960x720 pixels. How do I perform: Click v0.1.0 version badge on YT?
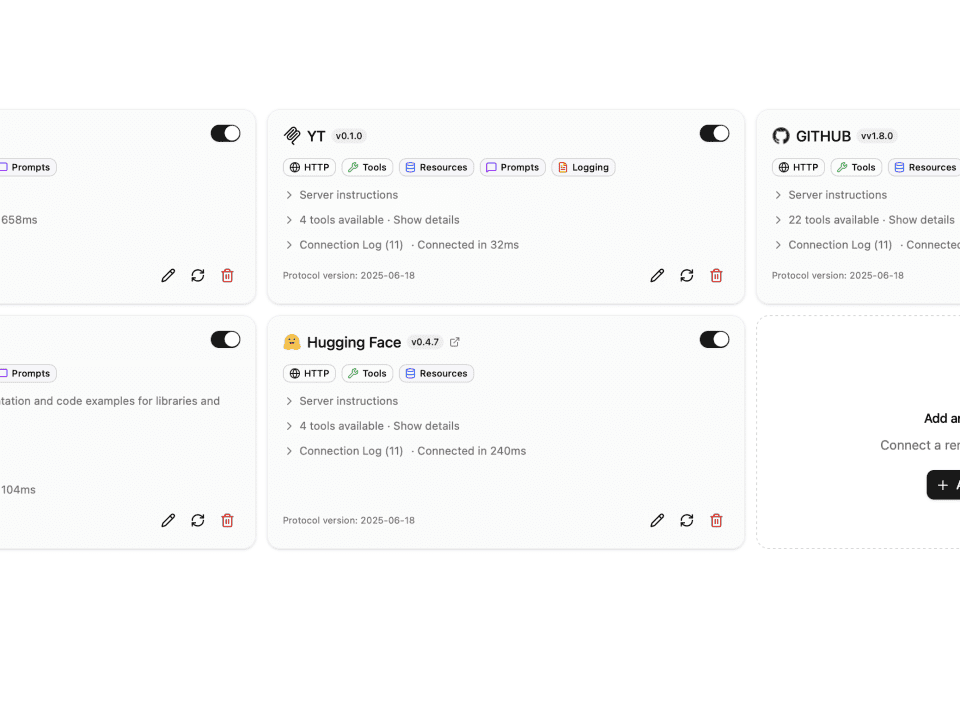click(349, 136)
